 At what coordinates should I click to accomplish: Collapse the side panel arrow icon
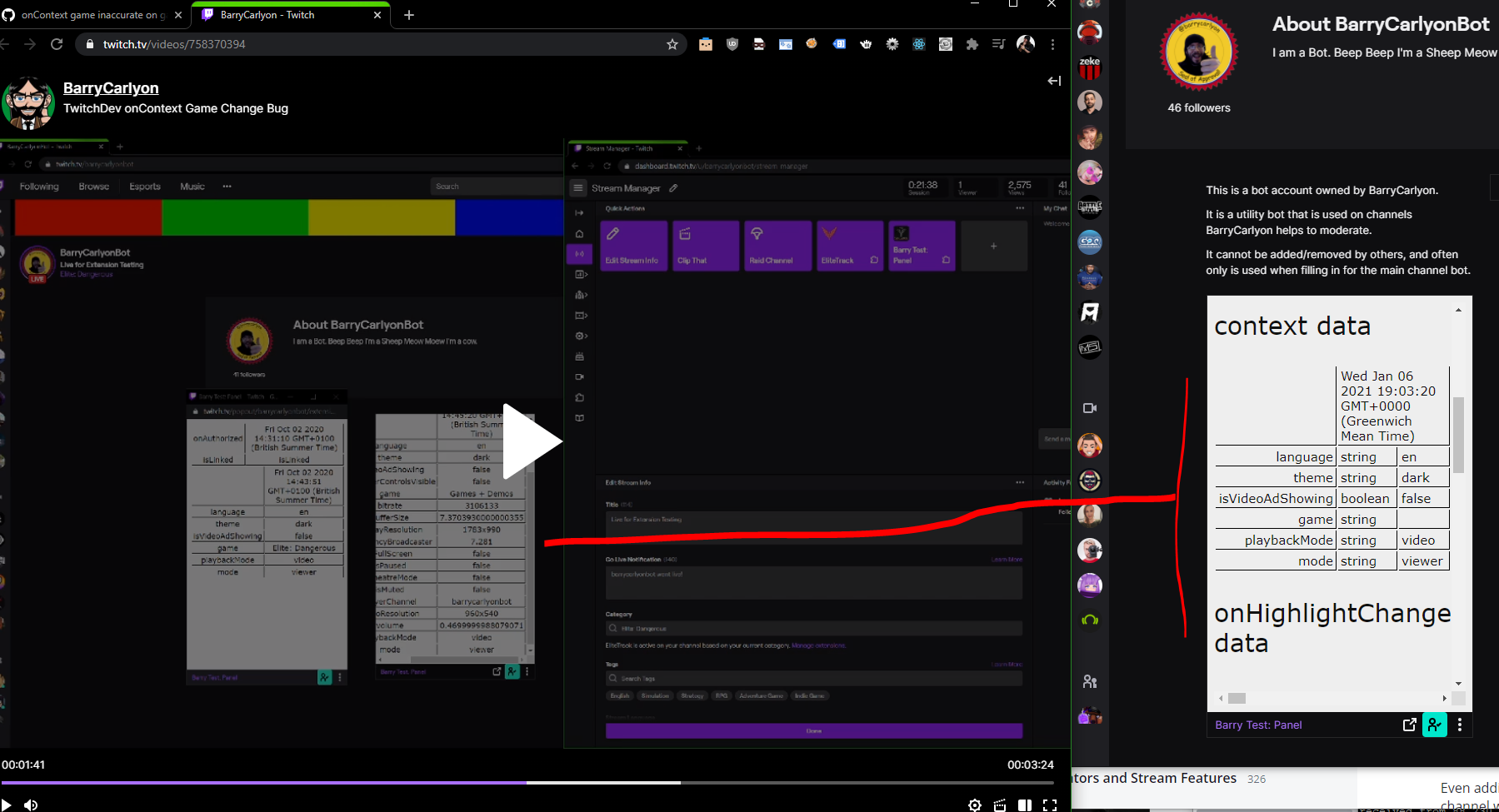tap(1054, 81)
